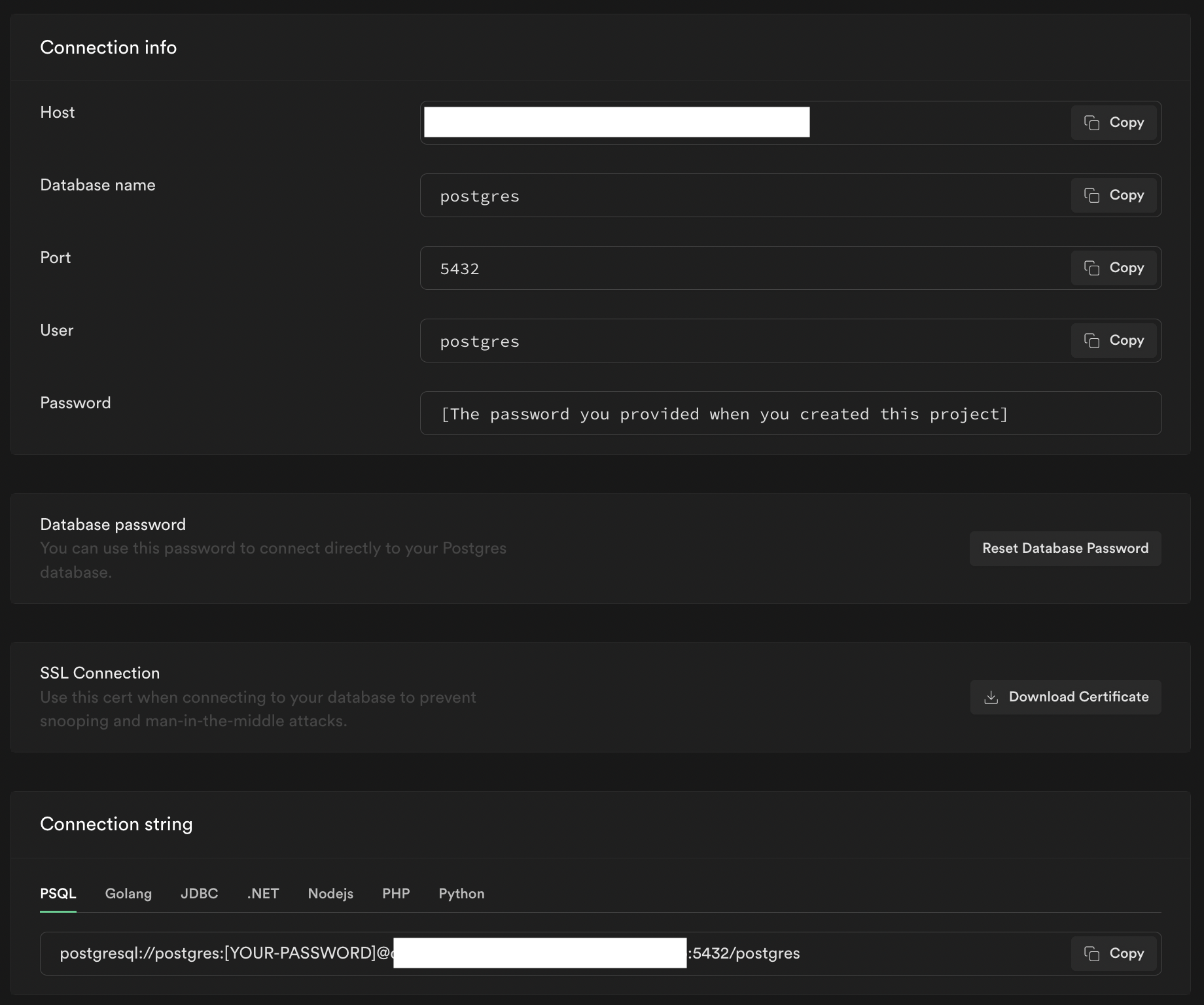Click the SSL cert description text
Image resolution: width=1204 pixels, height=1005 pixels.
point(258,709)
